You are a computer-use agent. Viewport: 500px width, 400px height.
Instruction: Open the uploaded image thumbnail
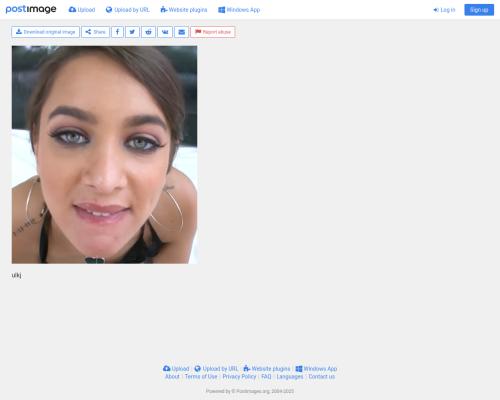coord(104,155)
